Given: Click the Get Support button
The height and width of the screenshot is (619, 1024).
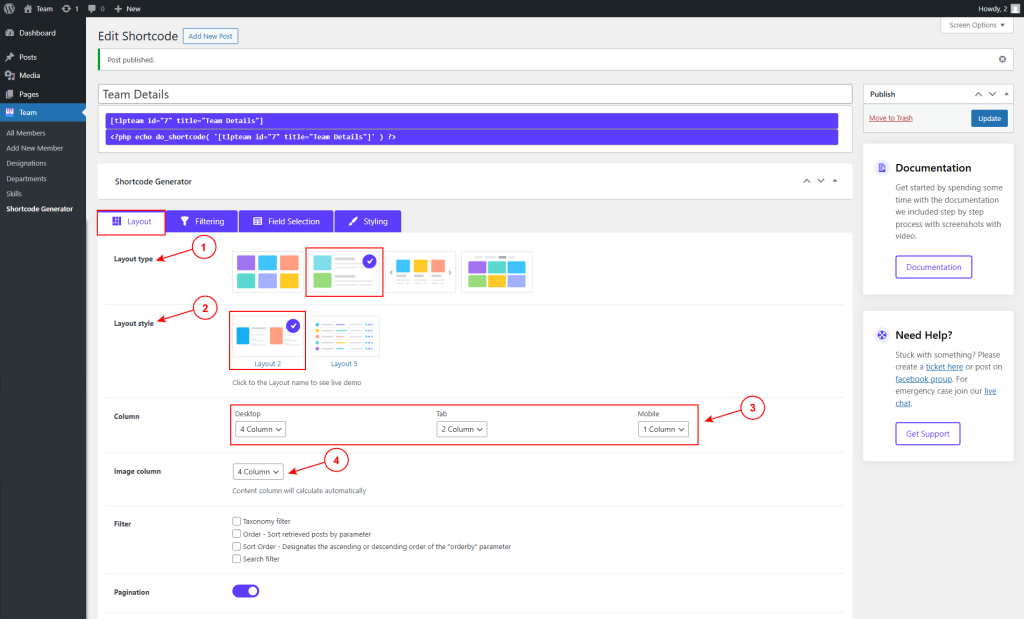Looking at the screenshot, I should click(927, 434).
